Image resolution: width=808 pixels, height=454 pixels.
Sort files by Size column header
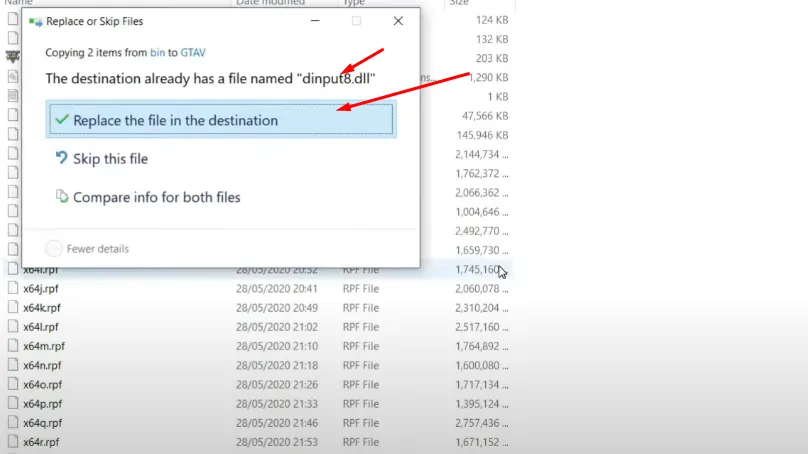click(x=459, y=3)
